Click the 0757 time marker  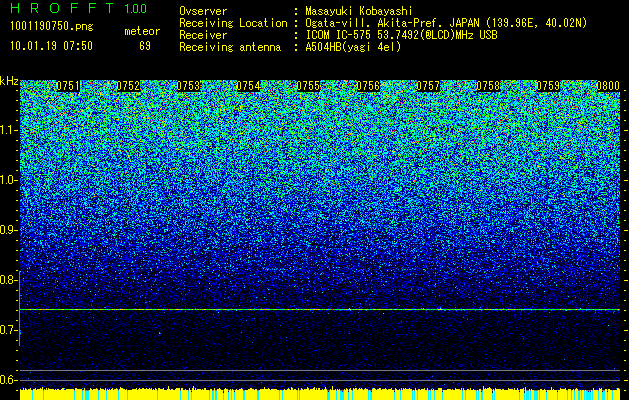point(428,86)
